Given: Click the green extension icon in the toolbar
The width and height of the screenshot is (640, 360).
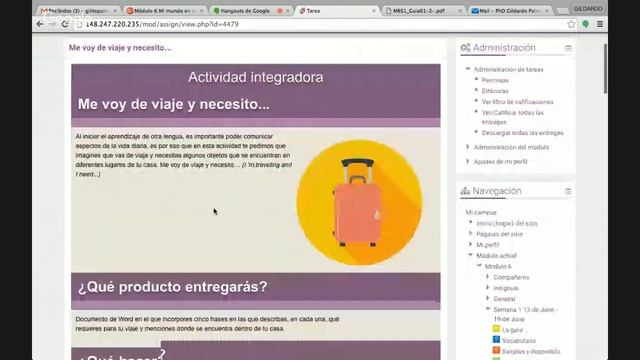Looking at the screenshot, I should tap(586, 24).
